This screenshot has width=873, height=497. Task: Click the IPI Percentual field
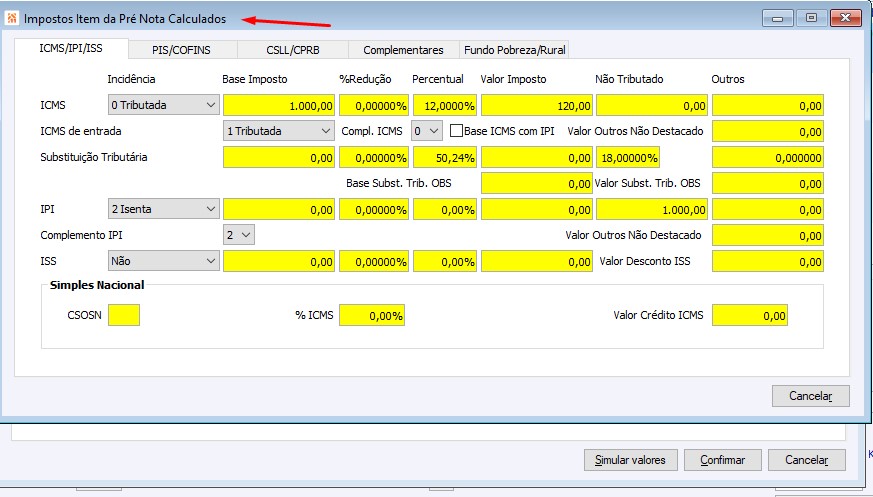[445, 209]
